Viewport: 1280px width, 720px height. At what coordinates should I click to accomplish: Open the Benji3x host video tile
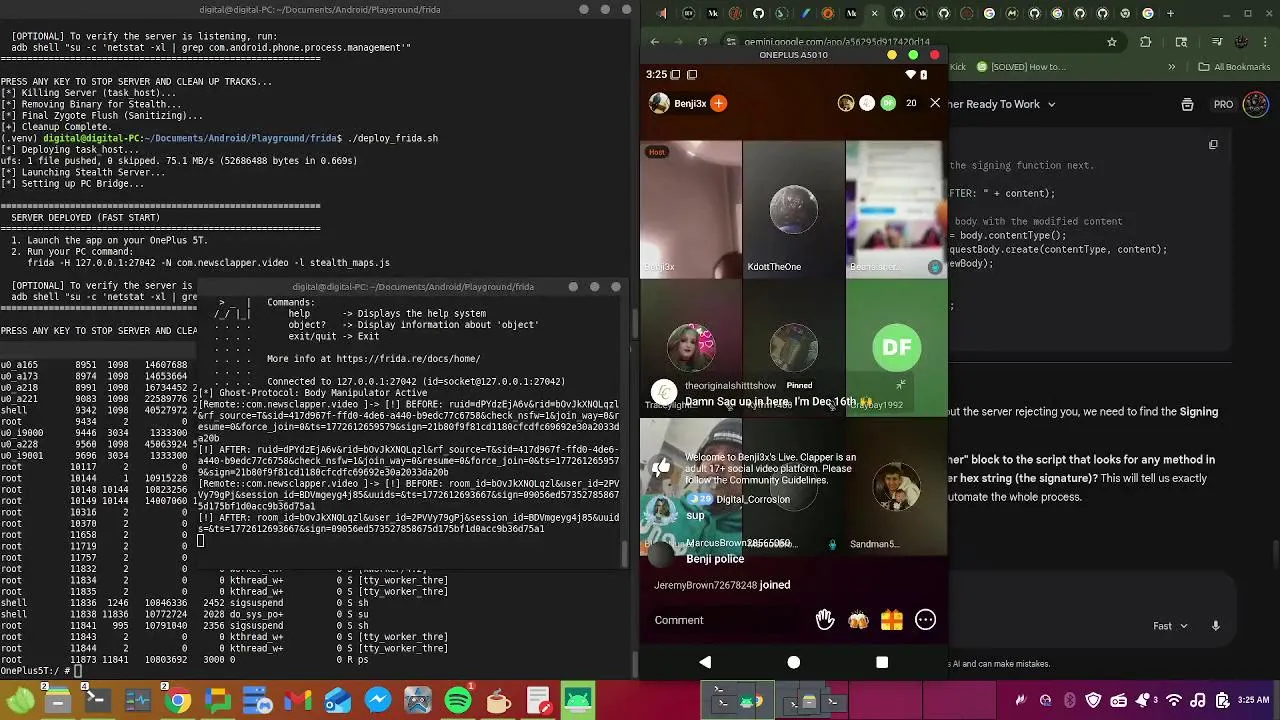(691, 209)
